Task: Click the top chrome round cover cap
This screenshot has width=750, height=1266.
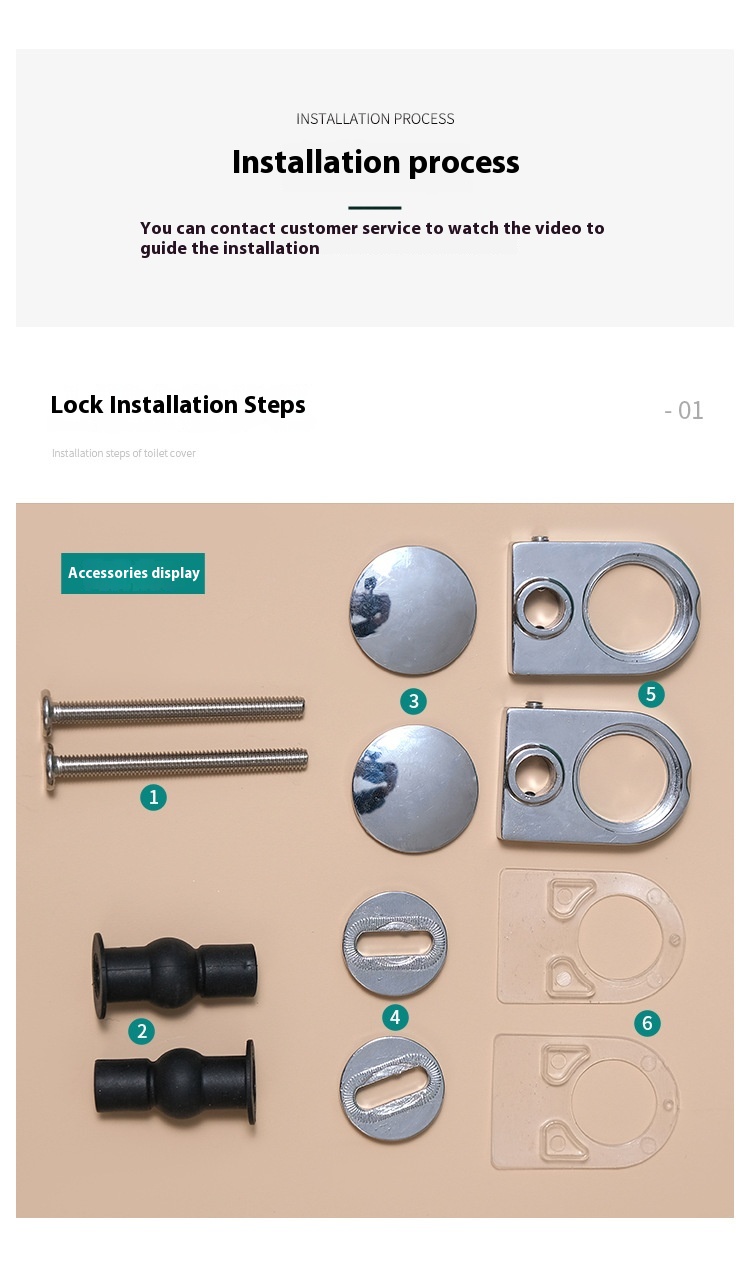Action: 413,611
